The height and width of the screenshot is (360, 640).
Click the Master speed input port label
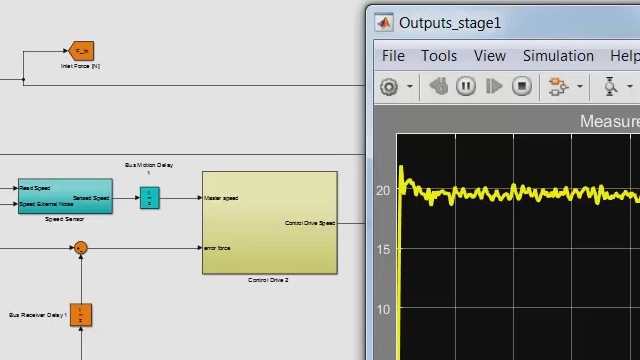click(221, 198)
